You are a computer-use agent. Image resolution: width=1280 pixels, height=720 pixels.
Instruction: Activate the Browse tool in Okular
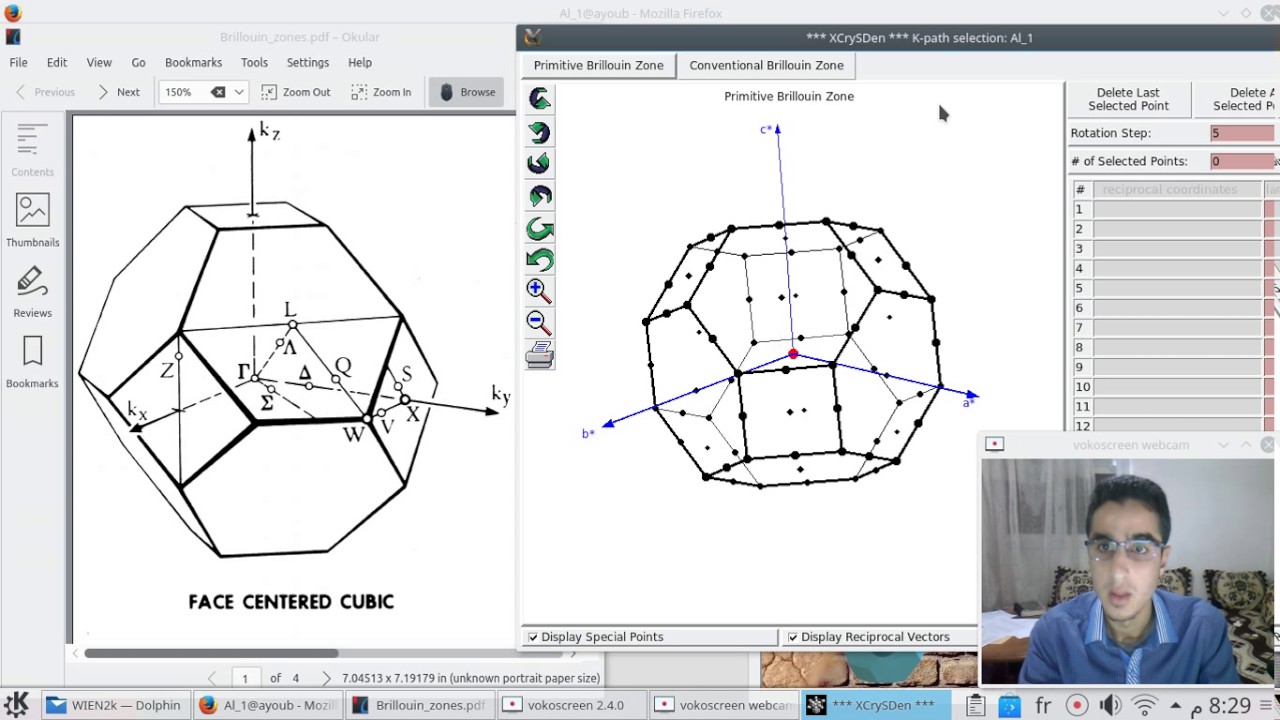point(467,92)
